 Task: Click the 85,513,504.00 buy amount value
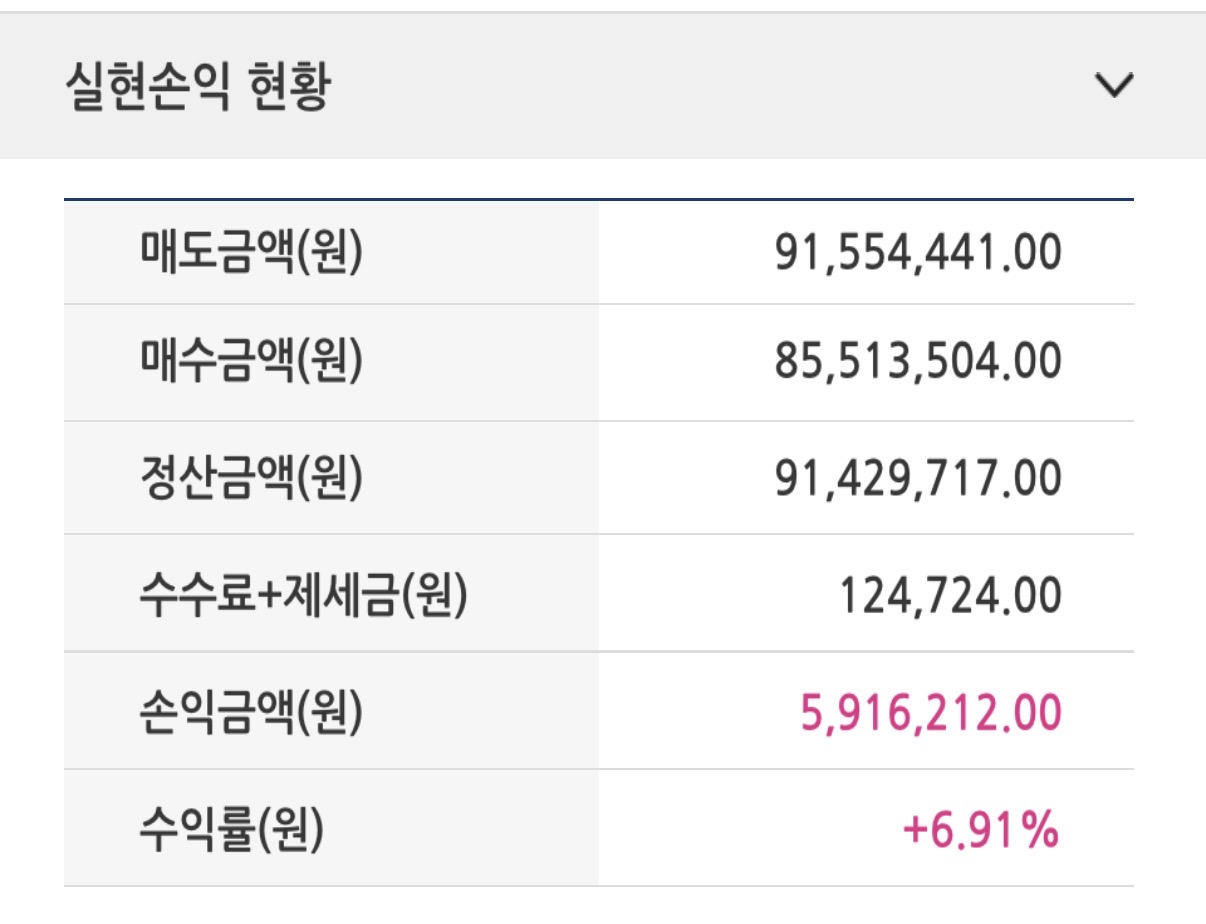point(917,362)
